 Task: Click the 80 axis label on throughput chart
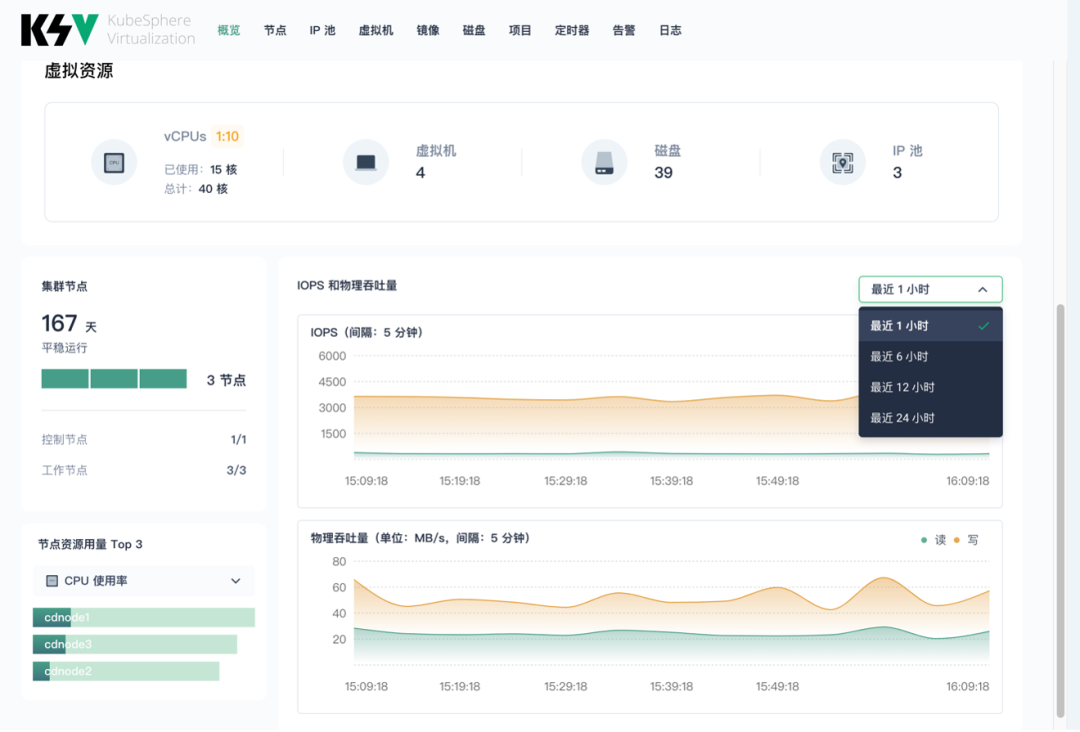click(x=339, y=561)
